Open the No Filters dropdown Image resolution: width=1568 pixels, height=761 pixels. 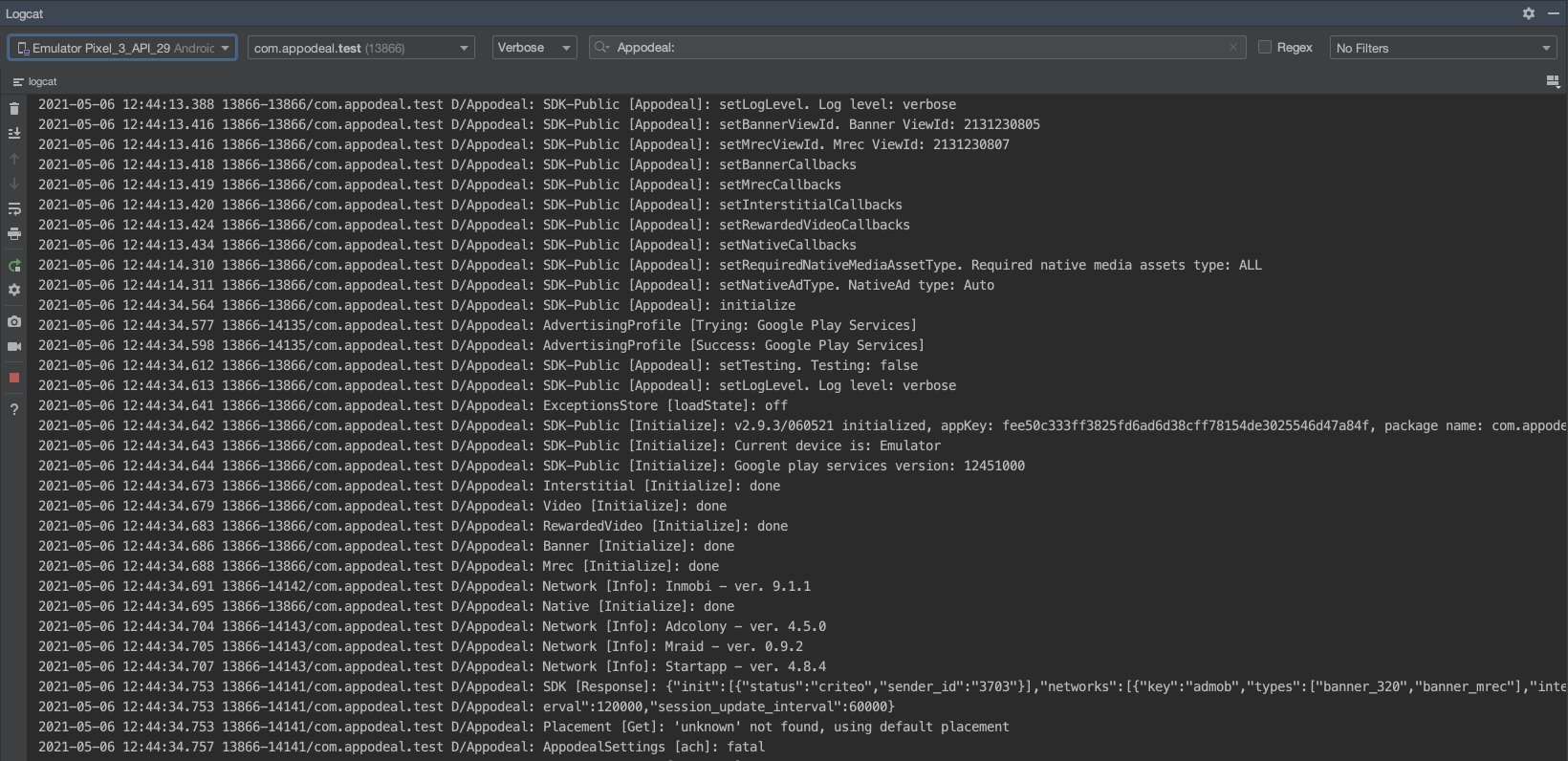[x=1443, y=48]
